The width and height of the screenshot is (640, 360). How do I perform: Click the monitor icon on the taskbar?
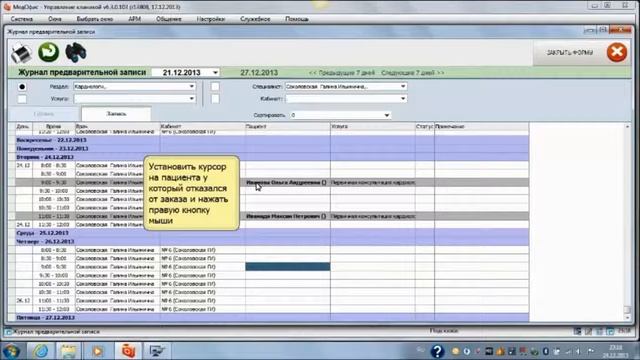pyautogui.click(x=157, y=351)
